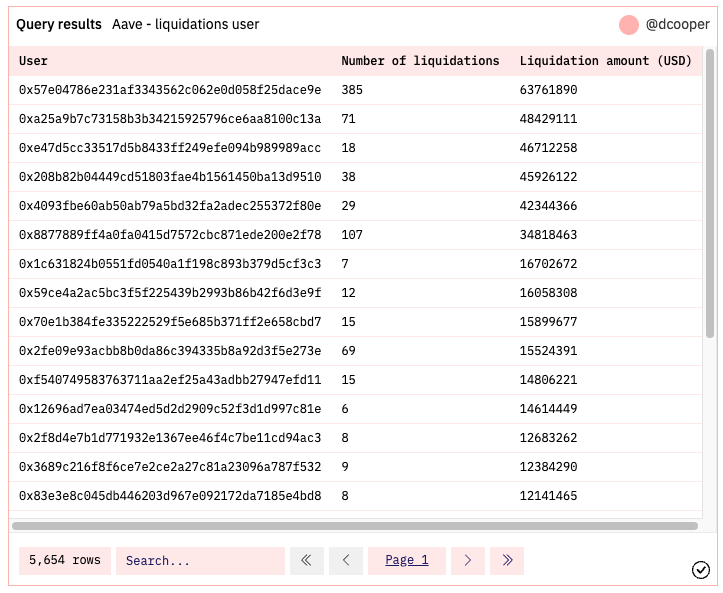Viewport: 723px width, 593px height.
Task: Click the 18 liquidations count cell
Action: 348,148
